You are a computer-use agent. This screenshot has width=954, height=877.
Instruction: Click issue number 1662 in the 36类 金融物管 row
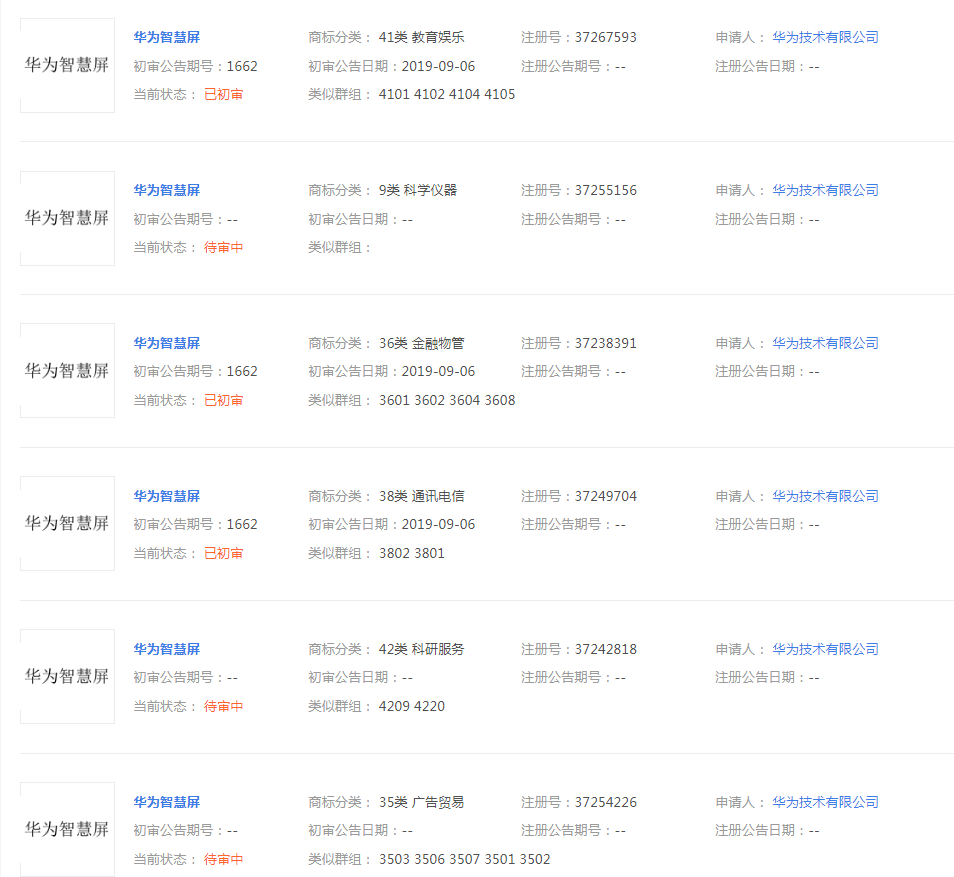click(x=242, y=371)
